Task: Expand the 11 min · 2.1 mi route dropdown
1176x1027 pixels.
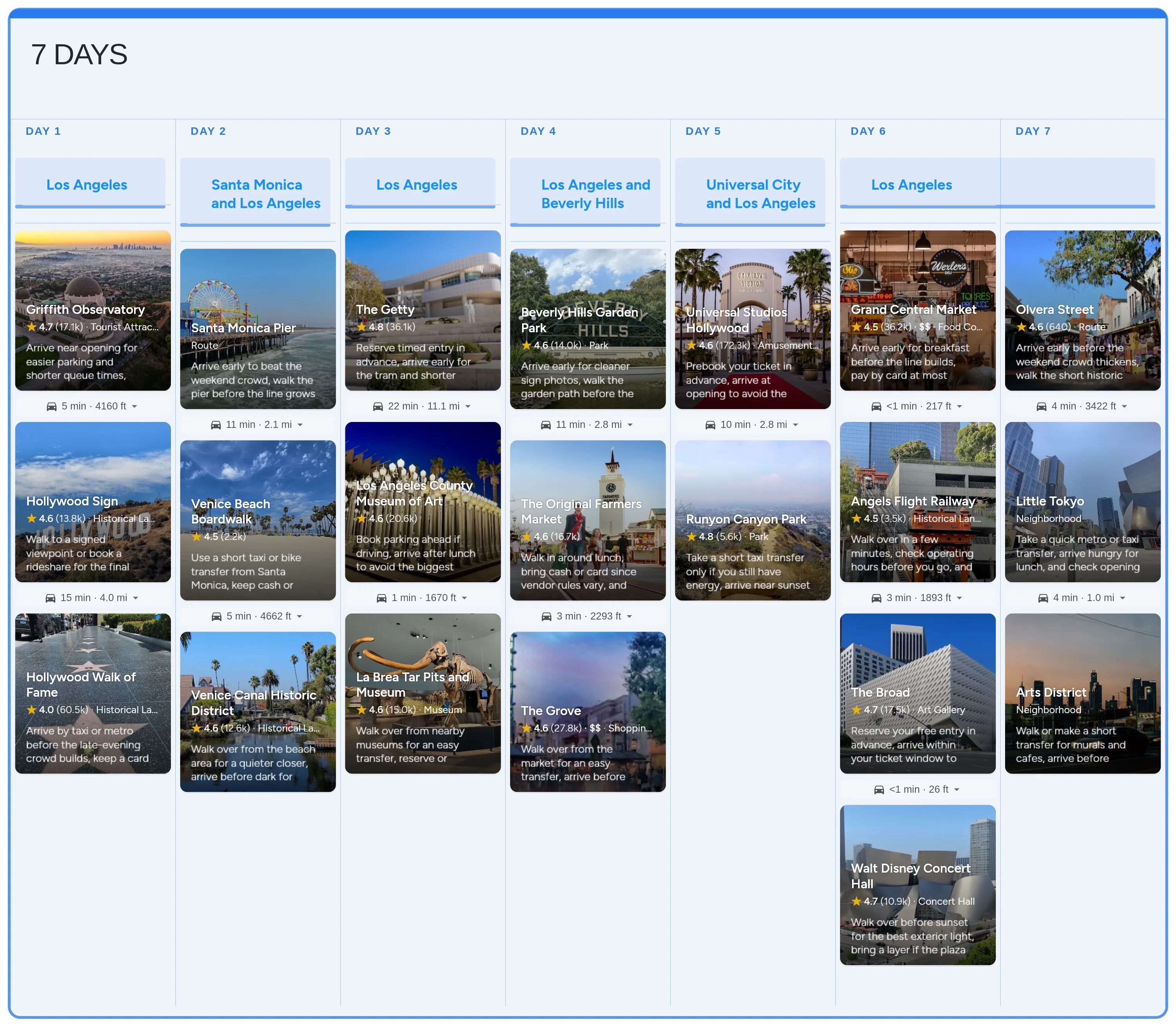Action: click(x=300, y=425)
